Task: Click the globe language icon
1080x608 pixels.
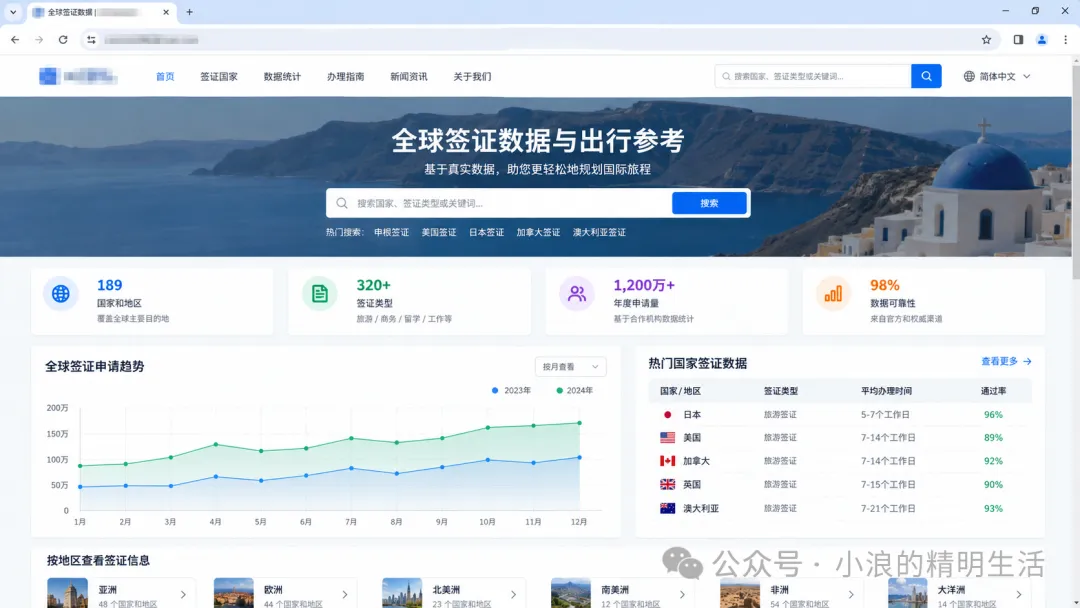Action: 969,76
